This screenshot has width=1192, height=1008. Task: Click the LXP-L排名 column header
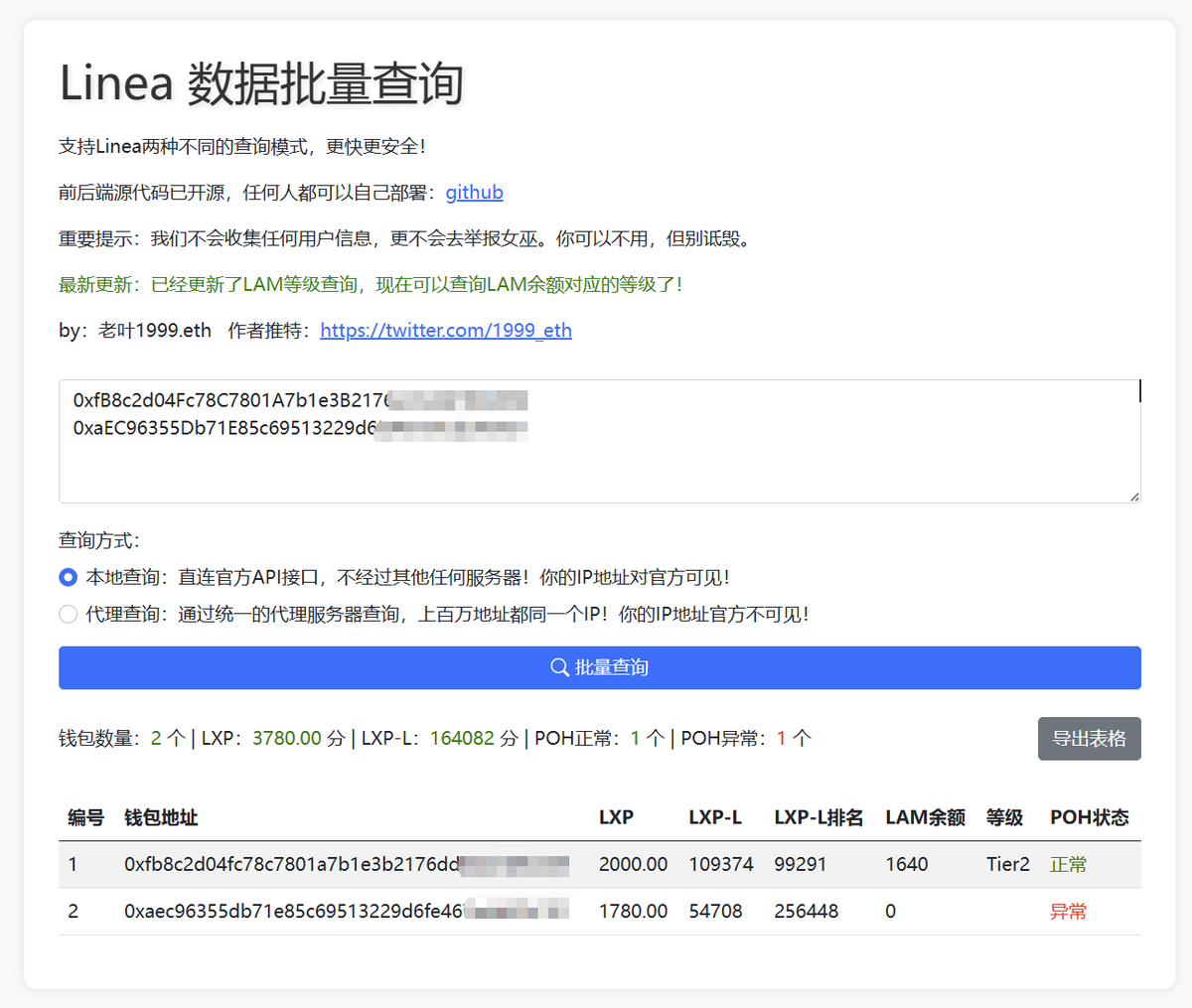tap(819, 817)
